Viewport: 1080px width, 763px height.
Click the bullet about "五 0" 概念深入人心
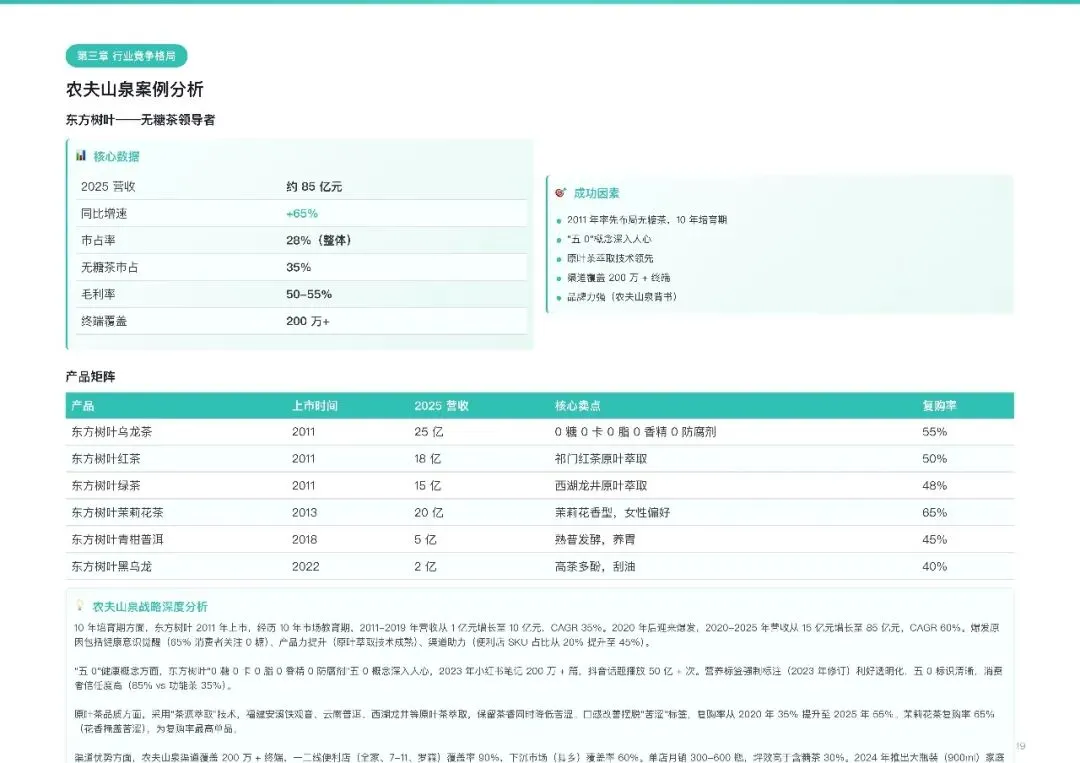point(609,239)
